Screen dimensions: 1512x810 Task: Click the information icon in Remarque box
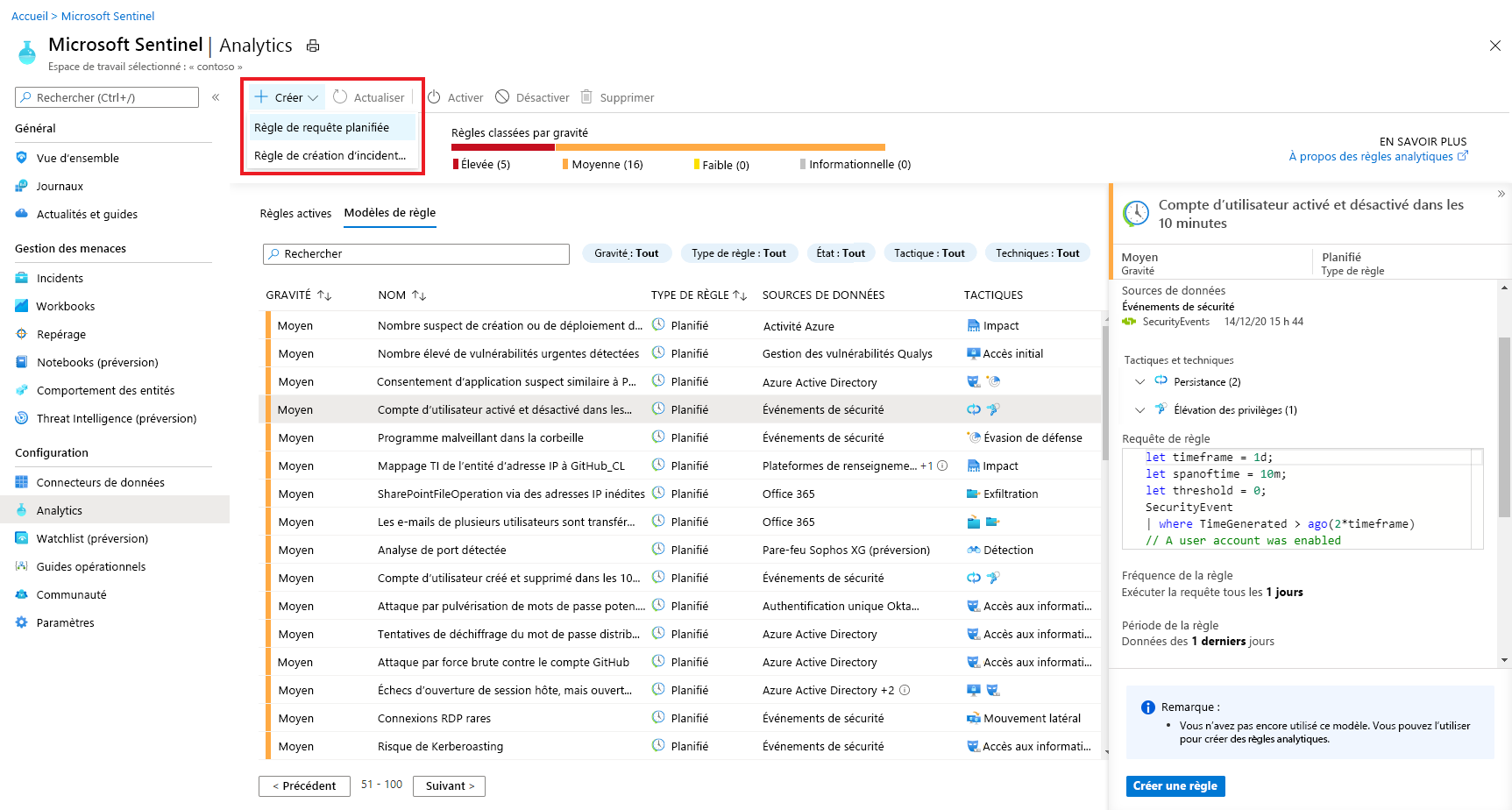coord(1147,707)
